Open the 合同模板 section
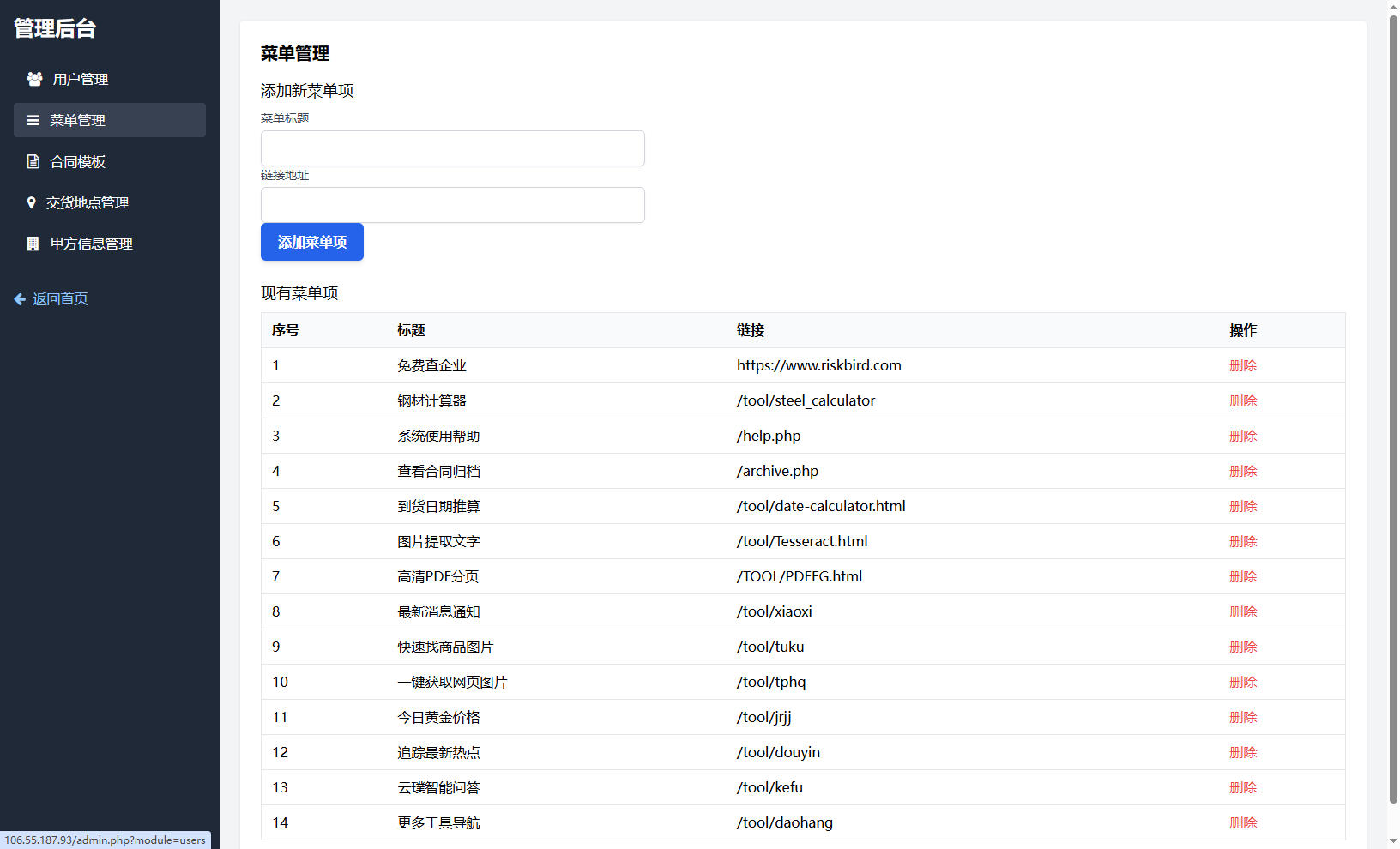 tap(110, 161)
